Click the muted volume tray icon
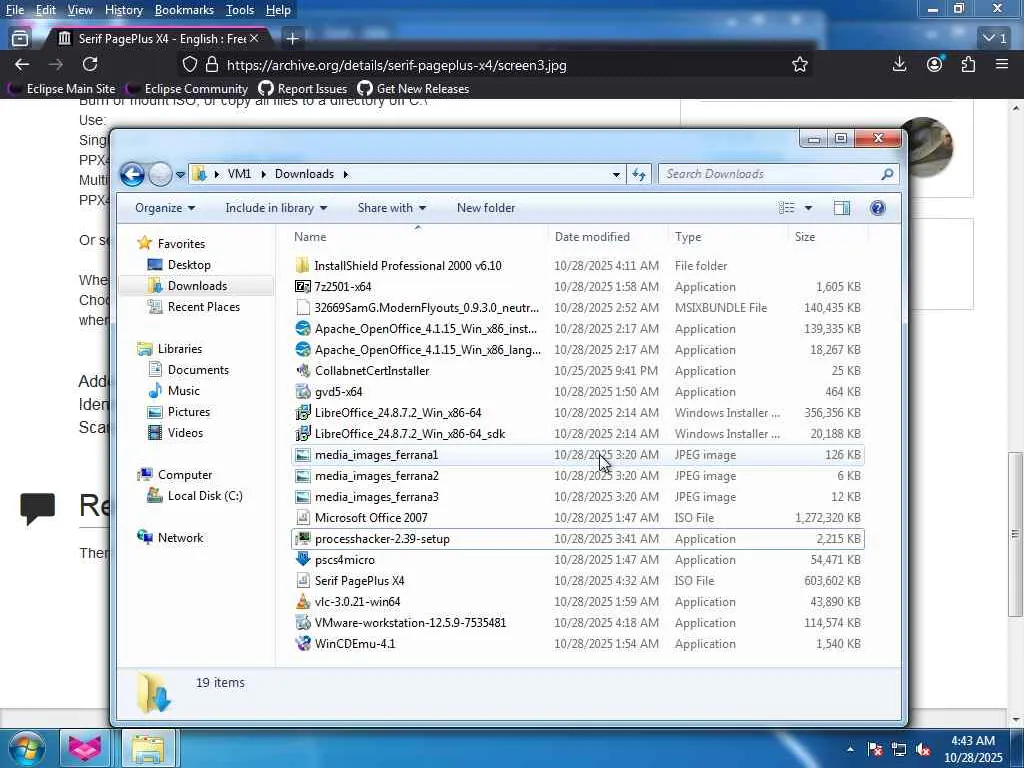1024x768 pixels. tap(923, 750)
